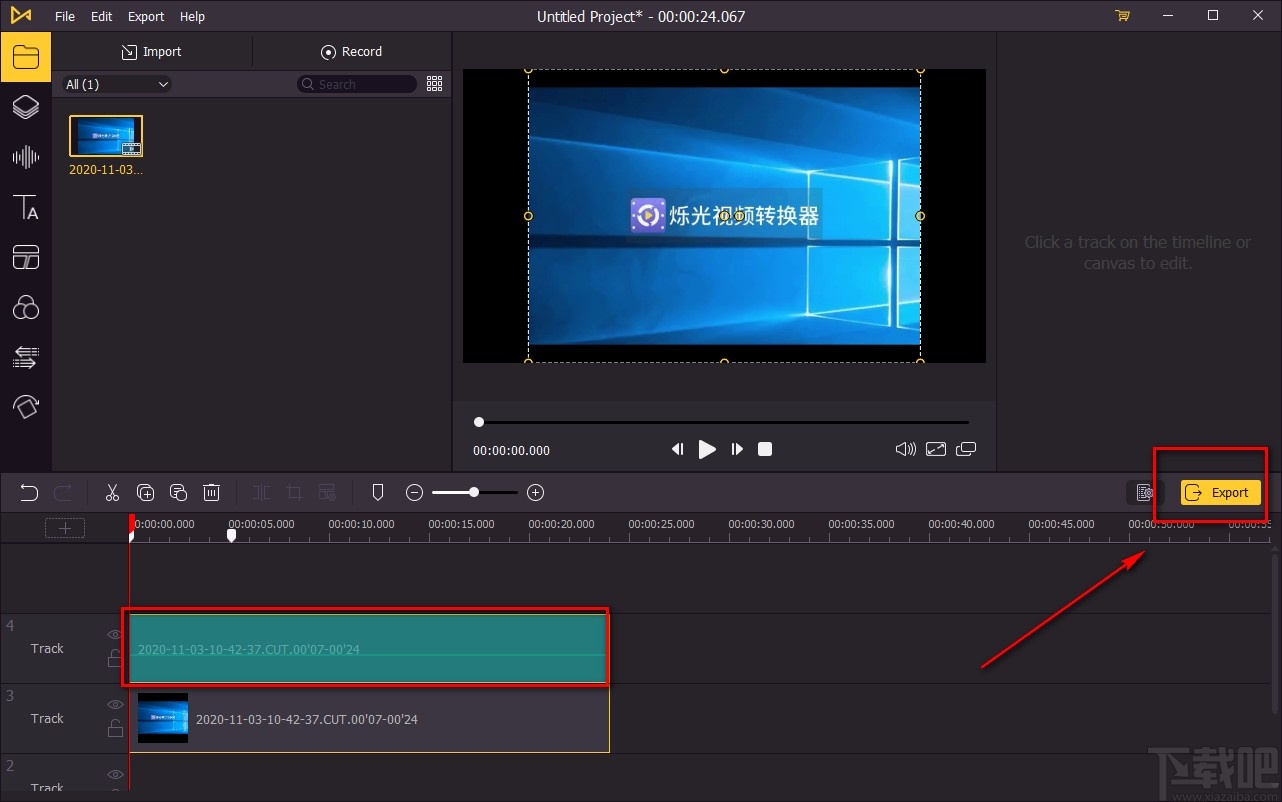Open the File menu
The height and width of the screenshot is (802, 1282).
coord(65,16)
